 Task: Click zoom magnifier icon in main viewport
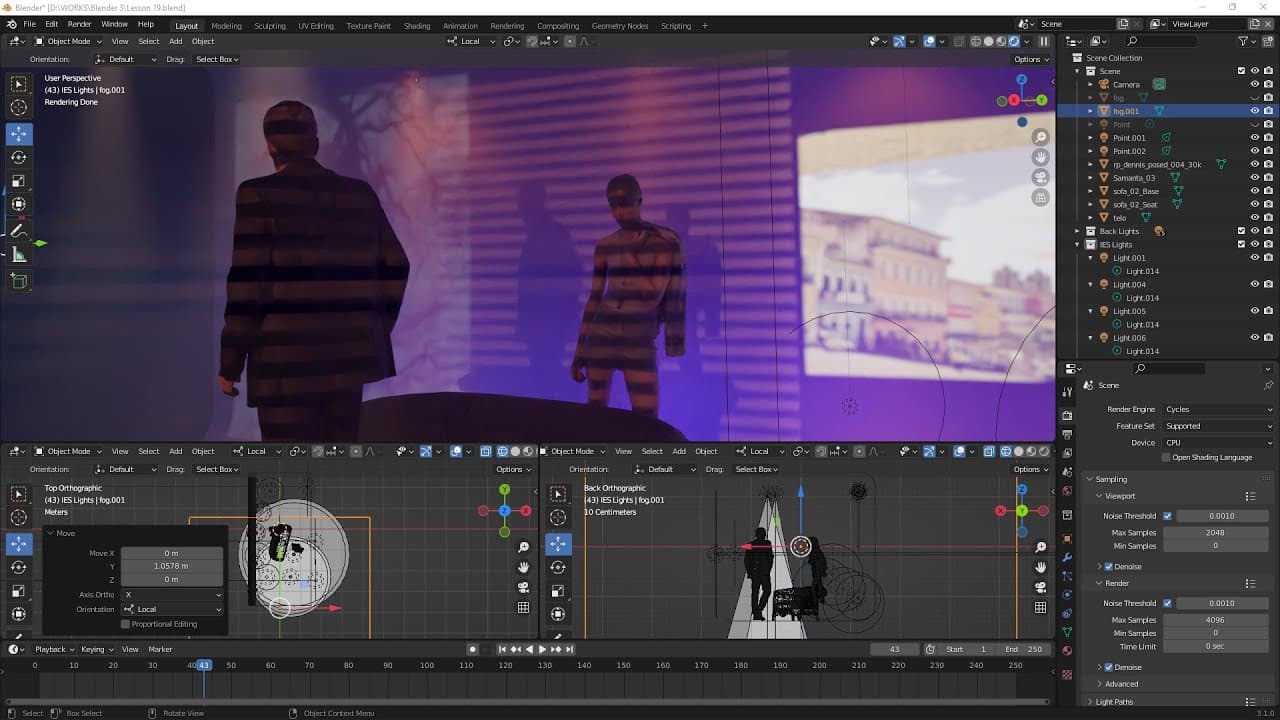pyautogui.click(x=1041, y=137)
